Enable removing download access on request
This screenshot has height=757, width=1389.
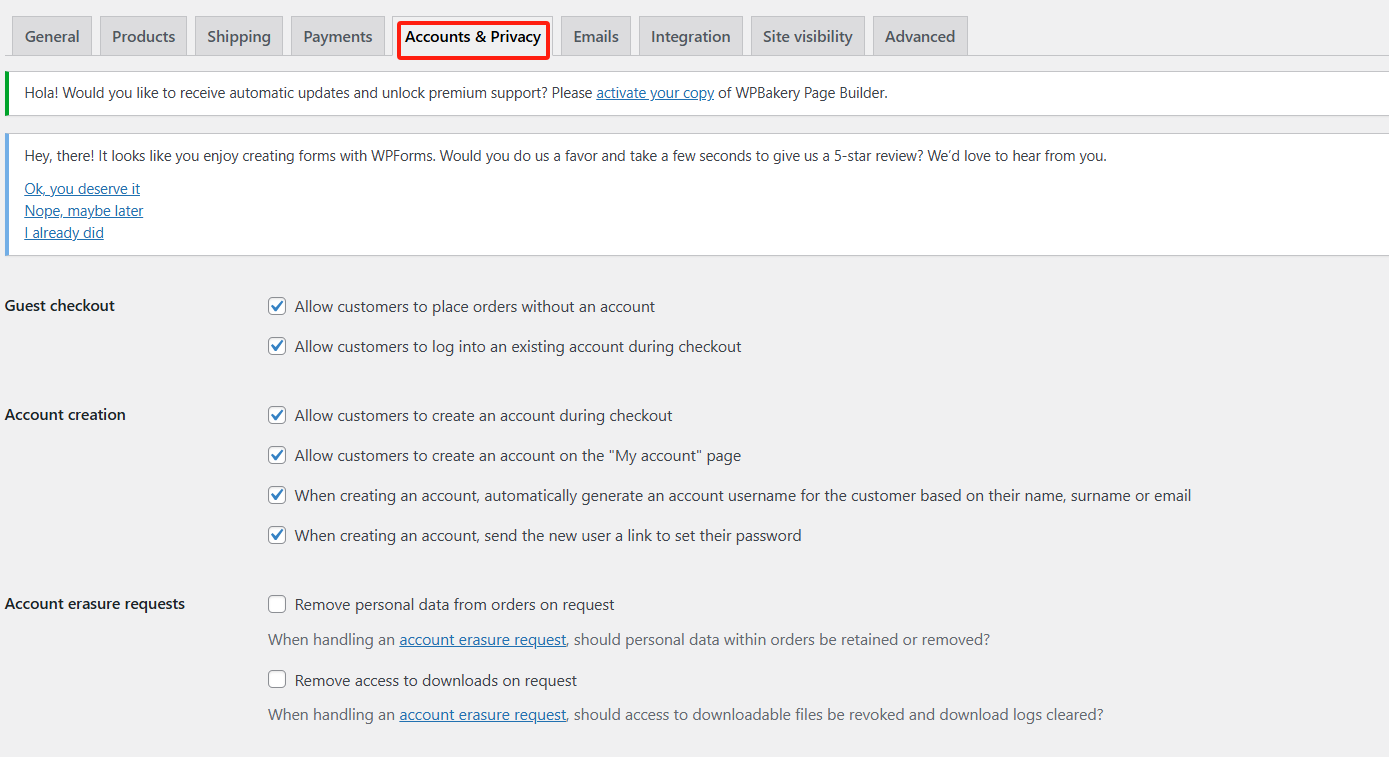277,679
